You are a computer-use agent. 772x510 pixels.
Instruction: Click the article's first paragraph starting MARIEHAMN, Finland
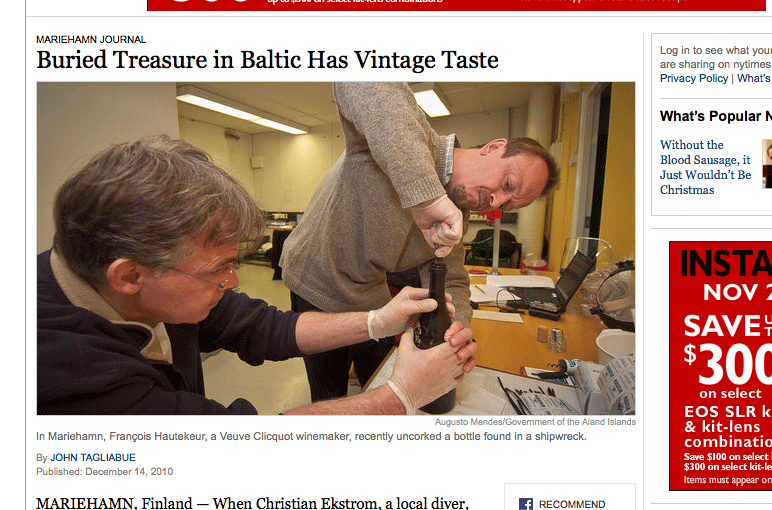coord(252,503)
